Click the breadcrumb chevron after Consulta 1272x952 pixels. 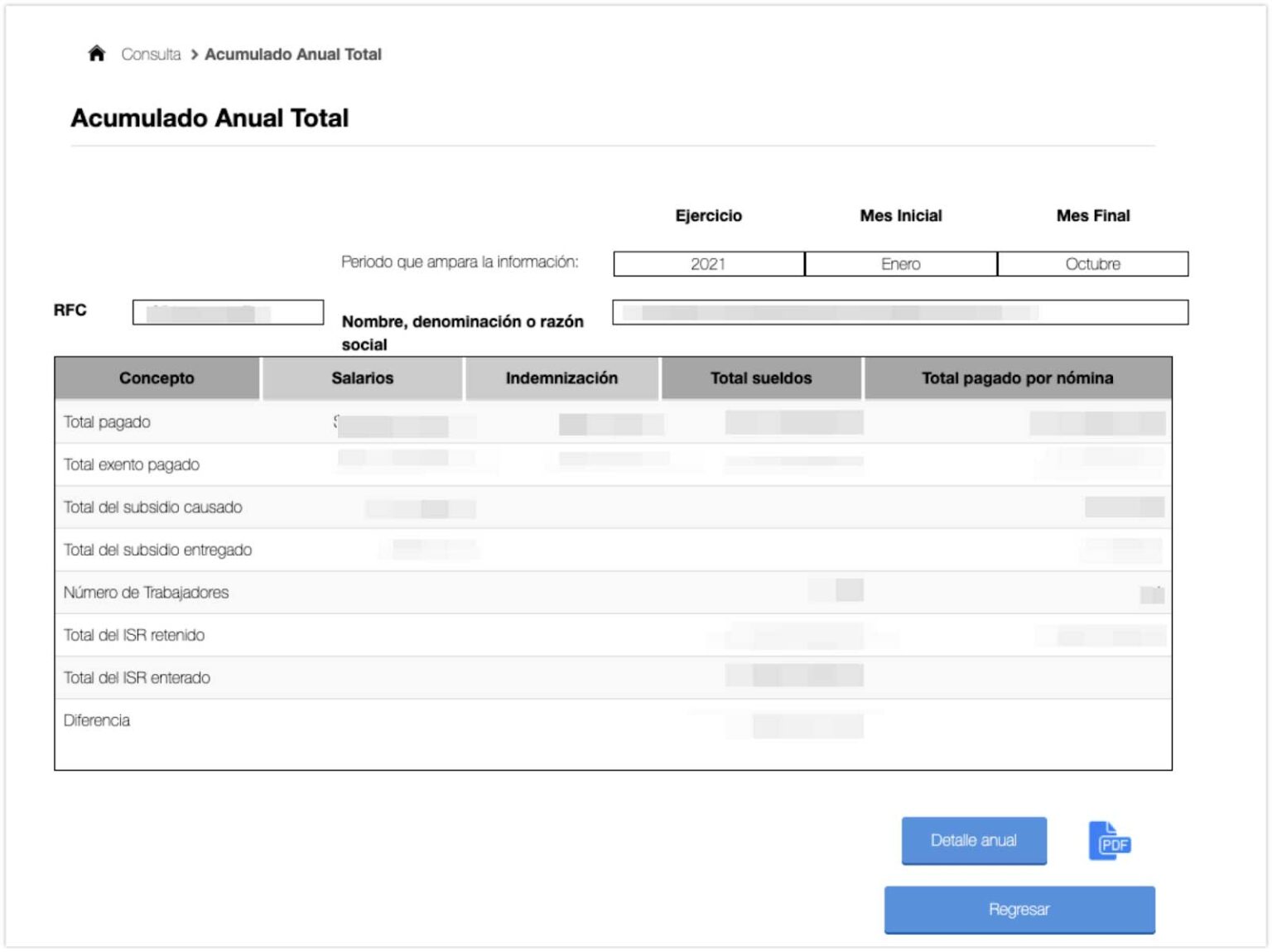point(194,55)
